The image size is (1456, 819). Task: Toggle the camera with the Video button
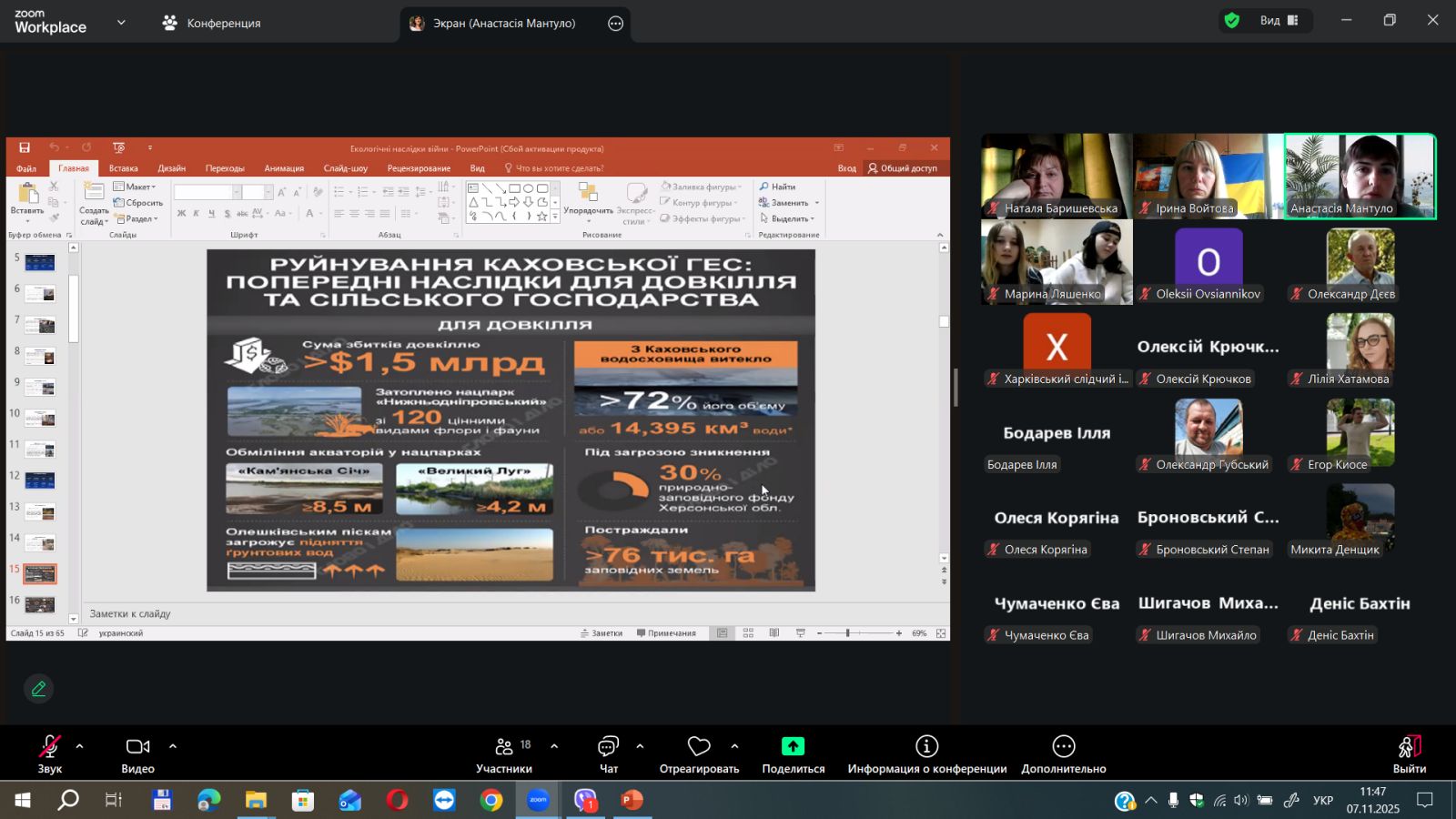pos(137,747)
